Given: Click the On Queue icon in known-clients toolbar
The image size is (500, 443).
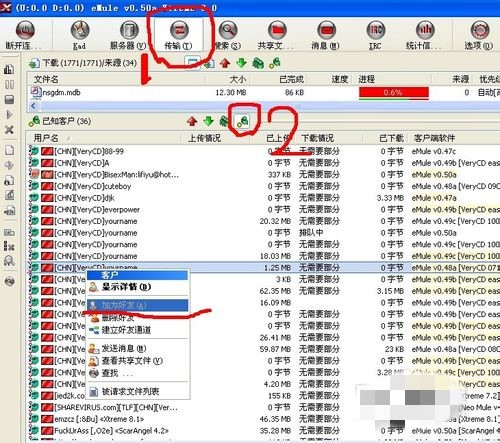Looking at the screenshot, I should (224, 121).
